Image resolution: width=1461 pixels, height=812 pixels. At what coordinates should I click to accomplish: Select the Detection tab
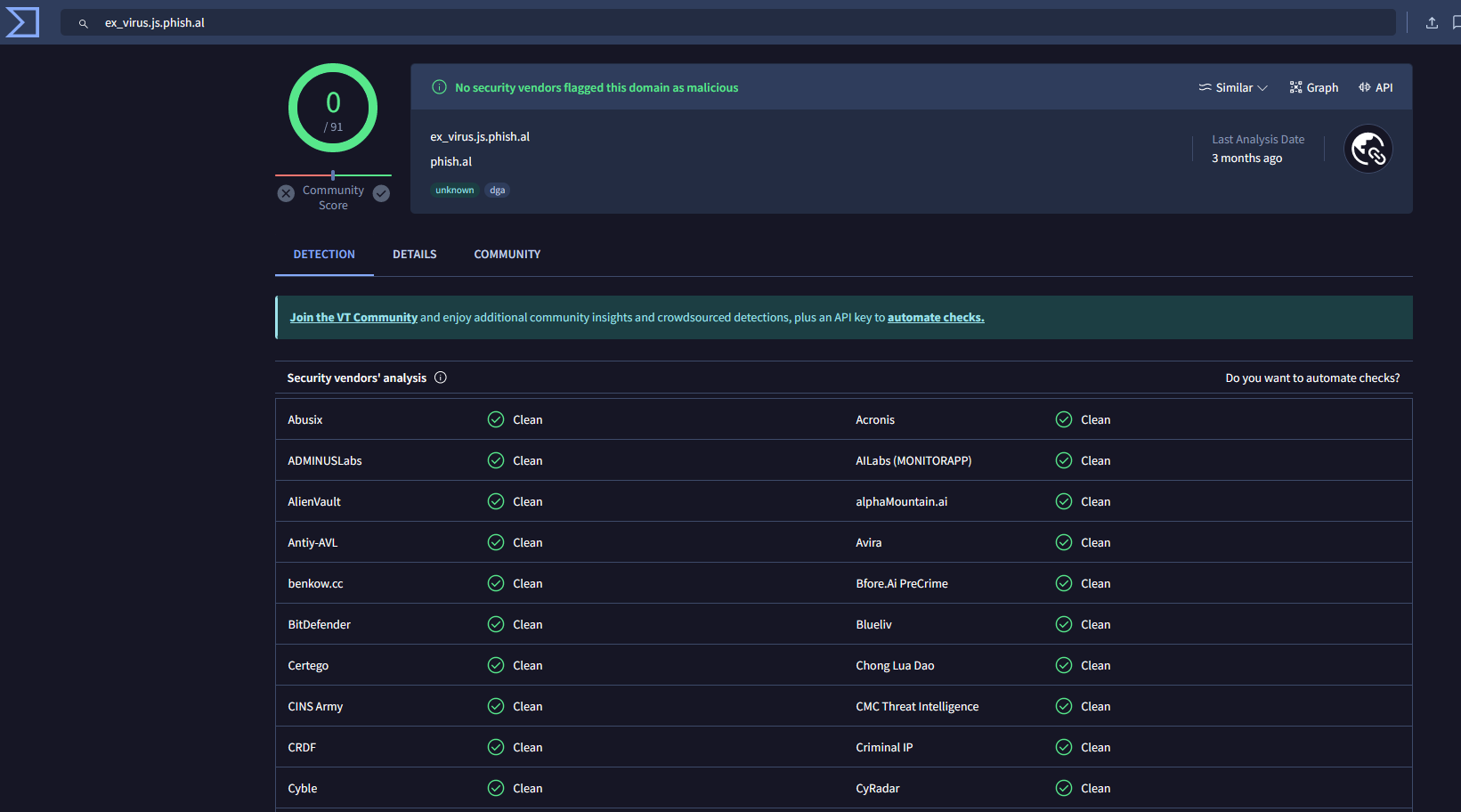point(324,255)
